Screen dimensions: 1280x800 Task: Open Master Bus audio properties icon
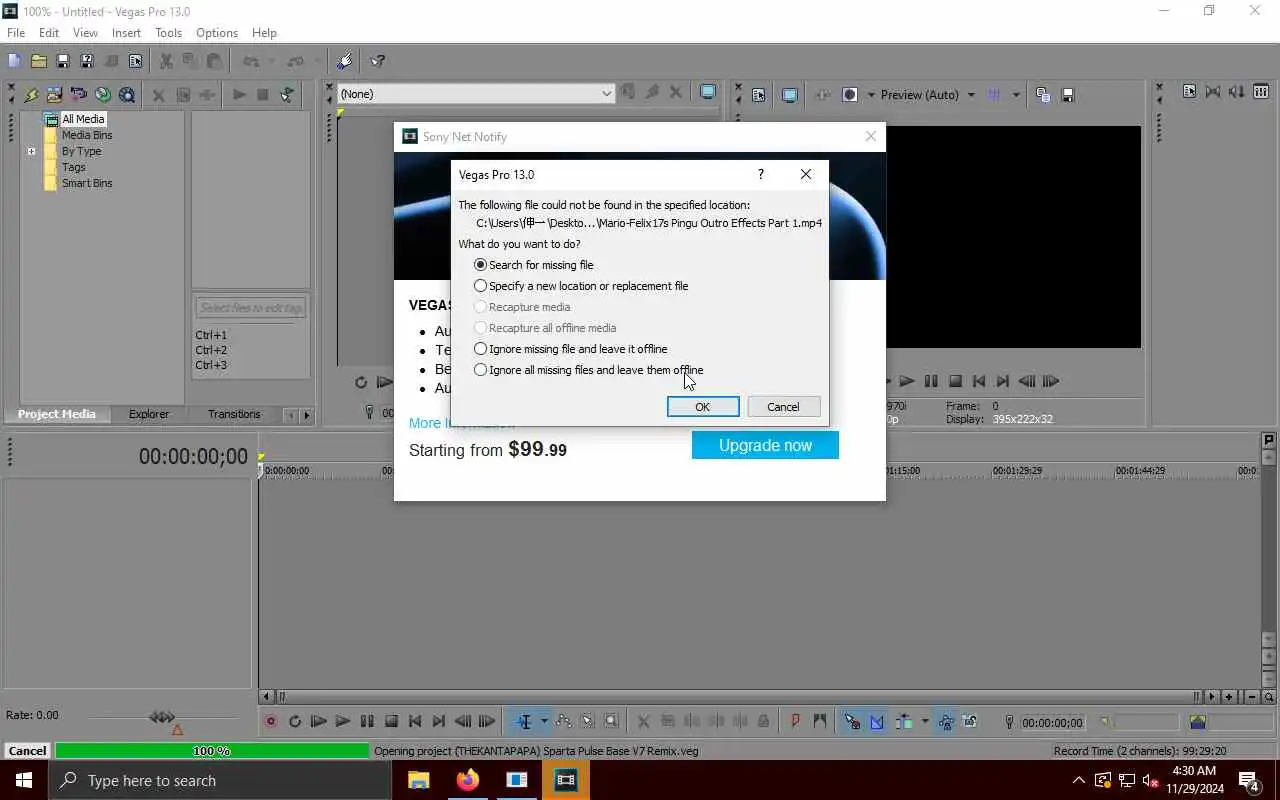pos(1189,91)
